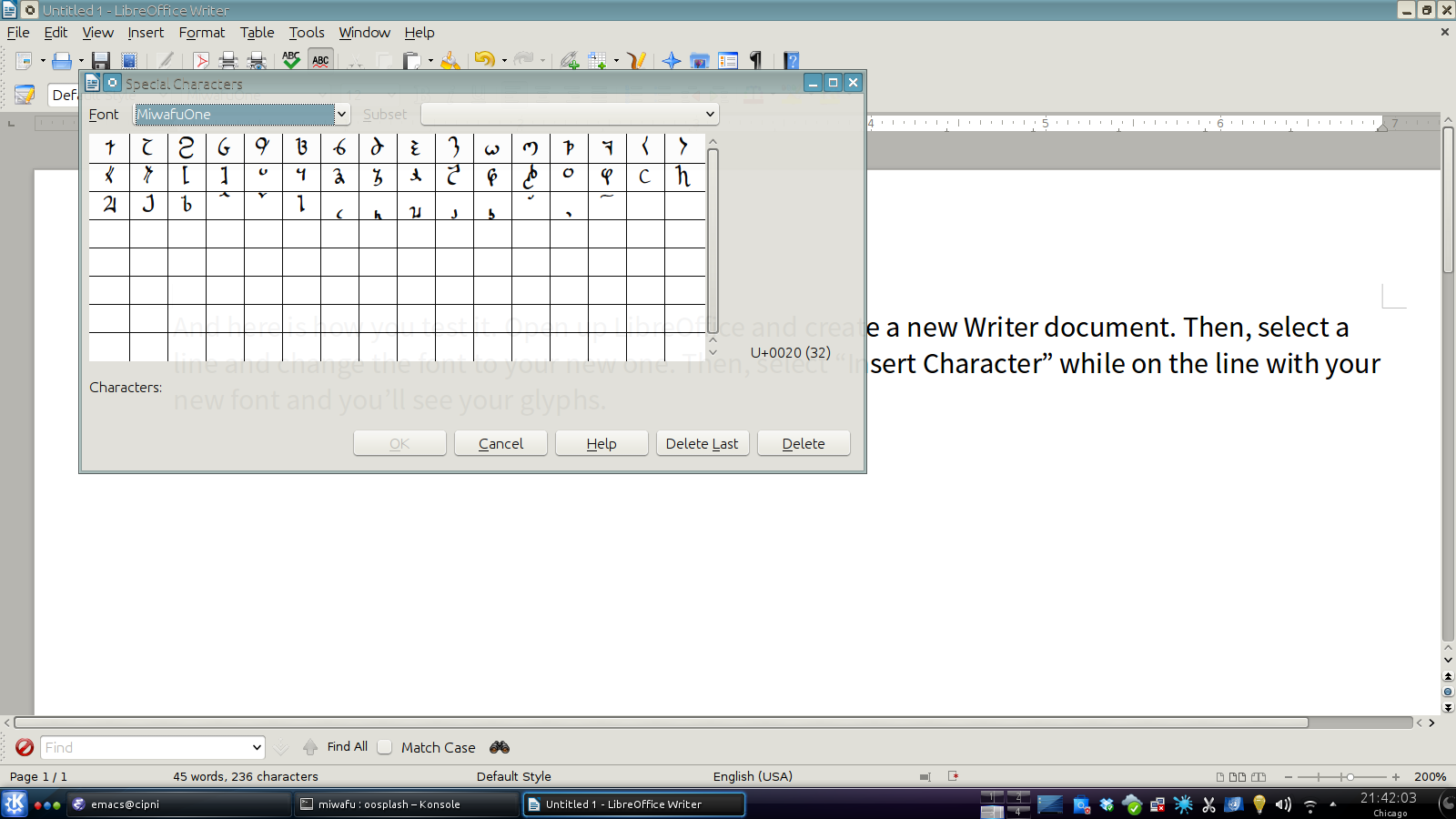Click the Help button in dialog
The image size is (1456, 819).
[602, 443]
